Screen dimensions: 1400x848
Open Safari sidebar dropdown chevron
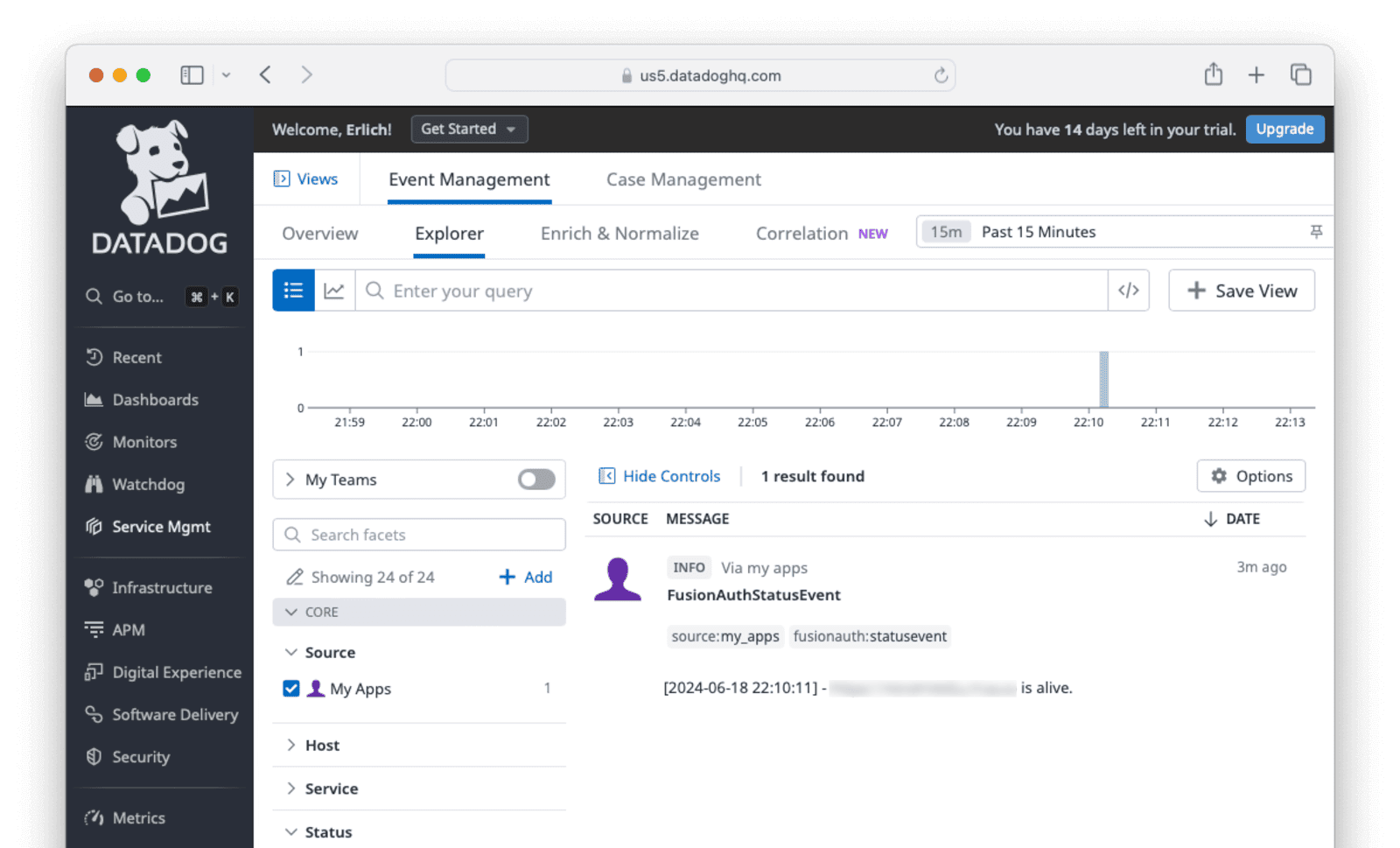(226, 75)
